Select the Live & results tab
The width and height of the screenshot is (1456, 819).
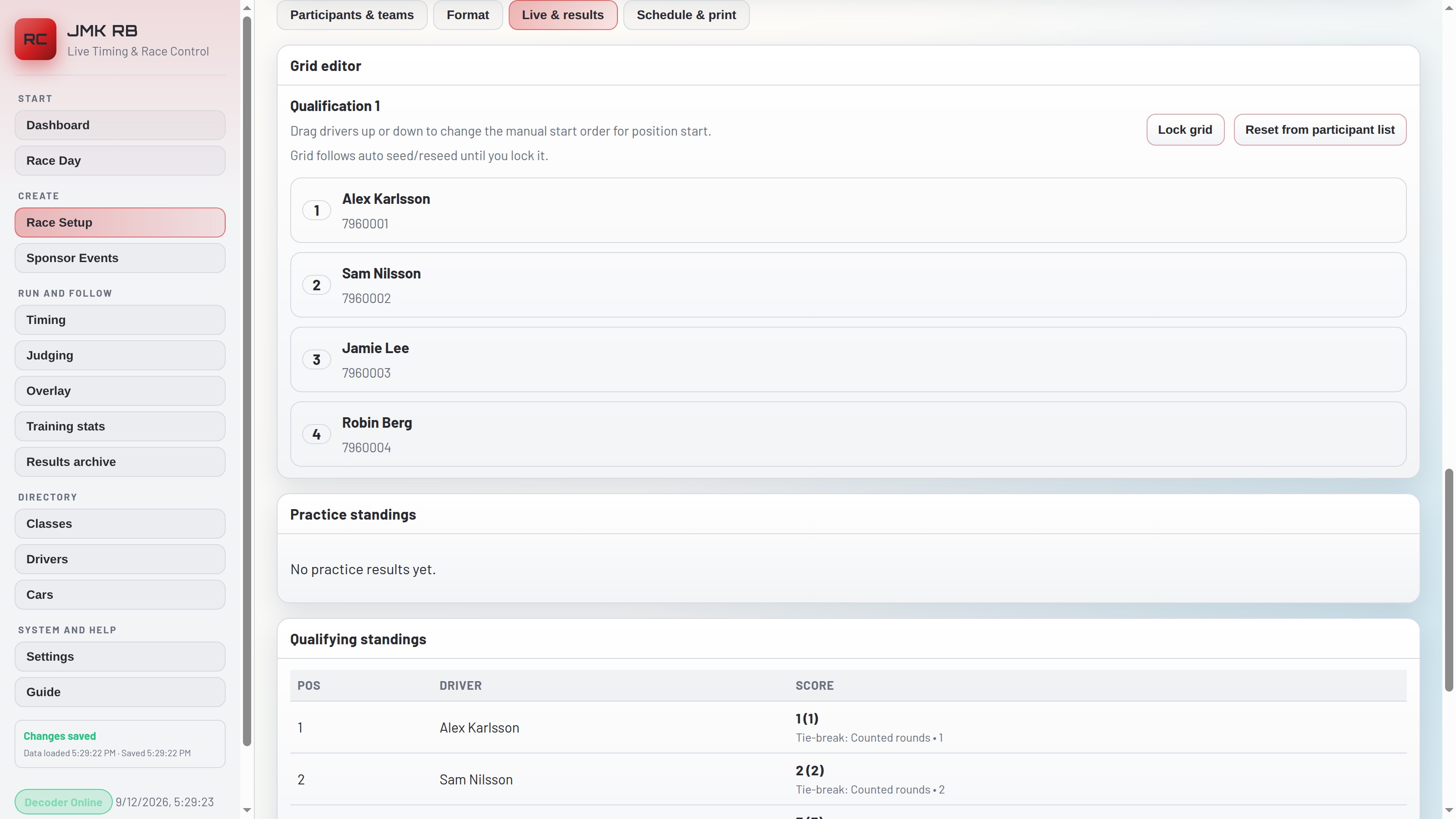(563, 15)
